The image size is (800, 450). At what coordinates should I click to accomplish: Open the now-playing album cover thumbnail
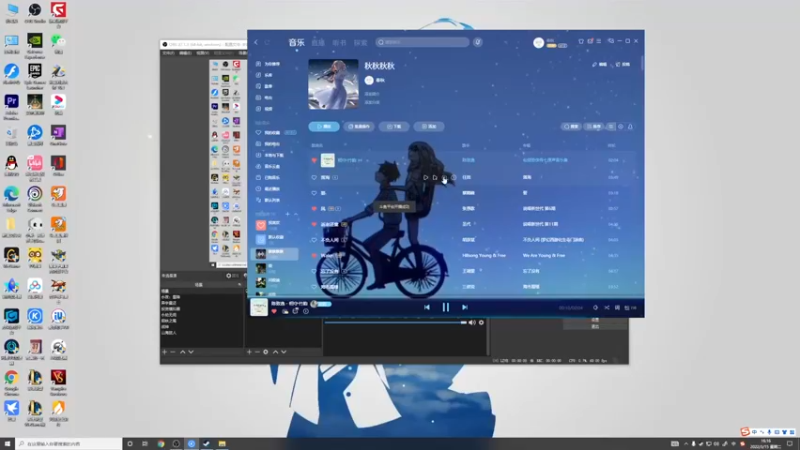pyautogui.click(x=259, y=307)
